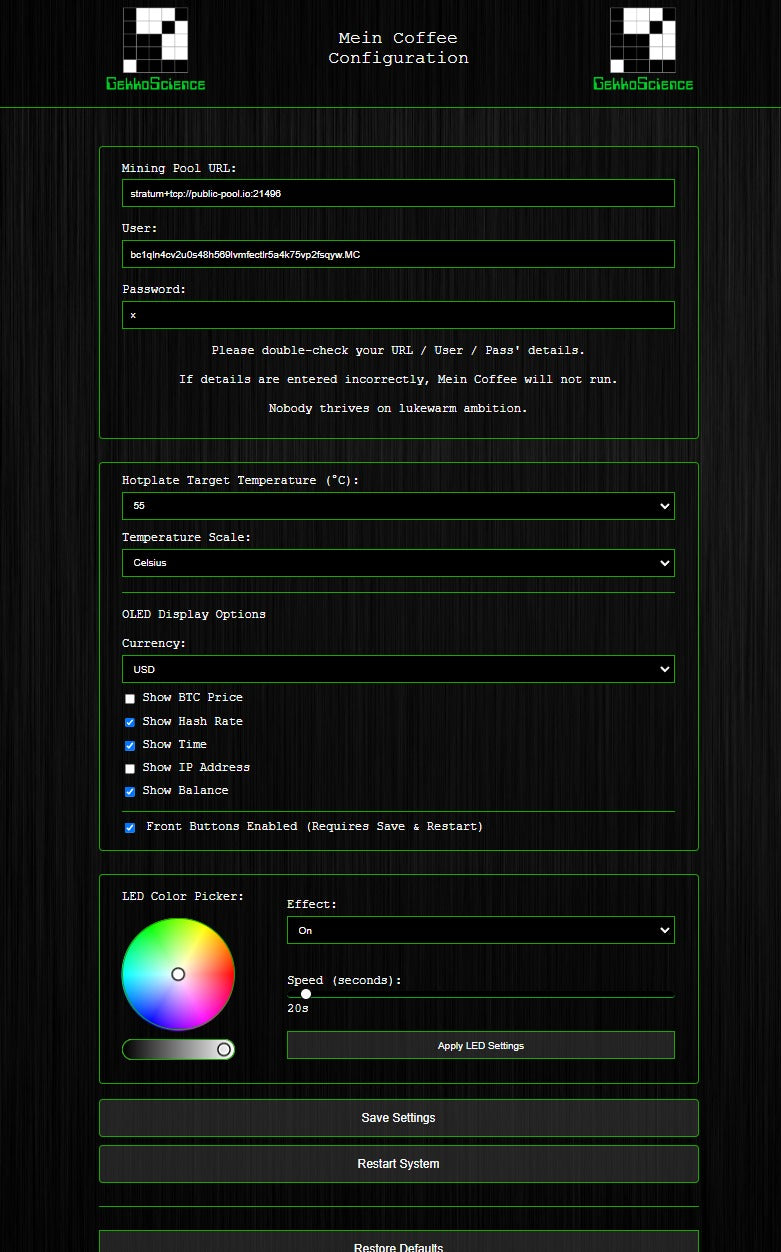
Task: Uncheck the Show Hash Rate option
Action: (x=130, y=722)
